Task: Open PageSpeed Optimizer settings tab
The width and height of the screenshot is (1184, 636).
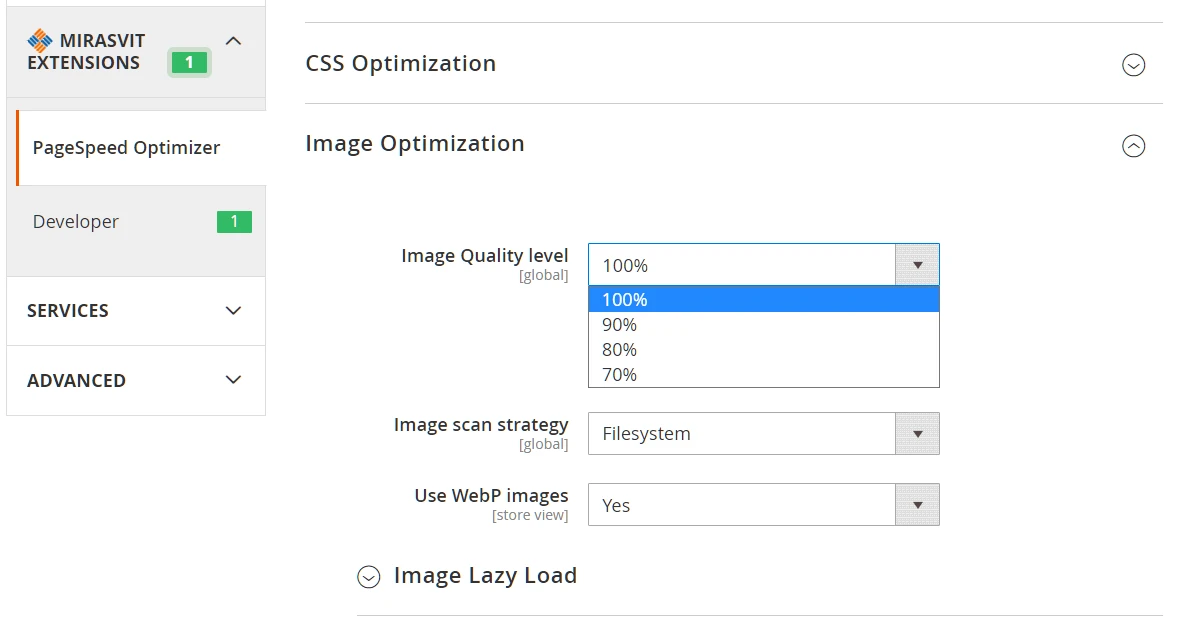Action: (126, 148)
